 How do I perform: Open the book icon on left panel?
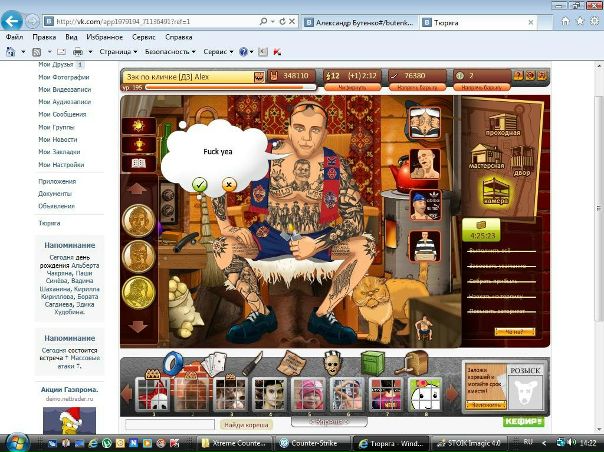click(x=137, y=162)
